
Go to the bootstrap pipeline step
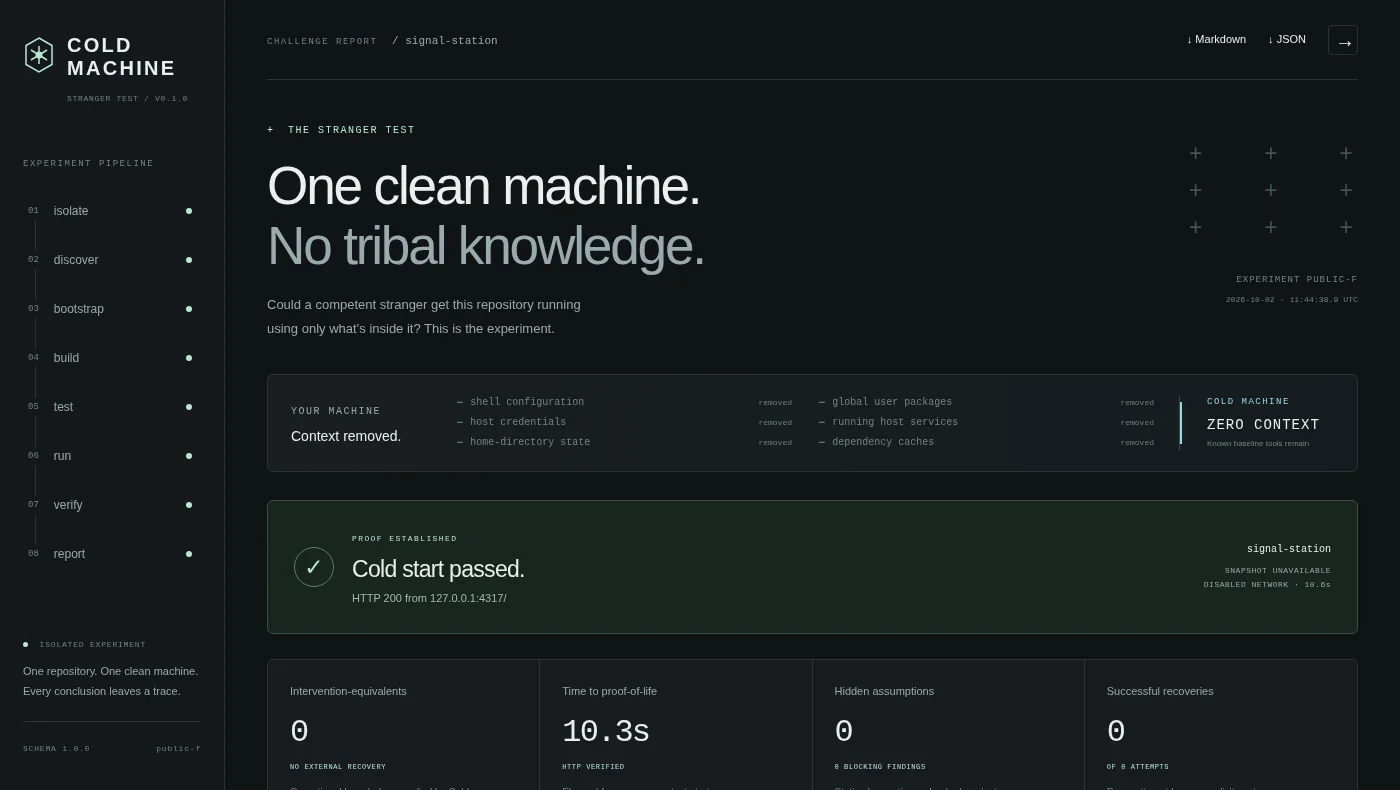(110, 309)
